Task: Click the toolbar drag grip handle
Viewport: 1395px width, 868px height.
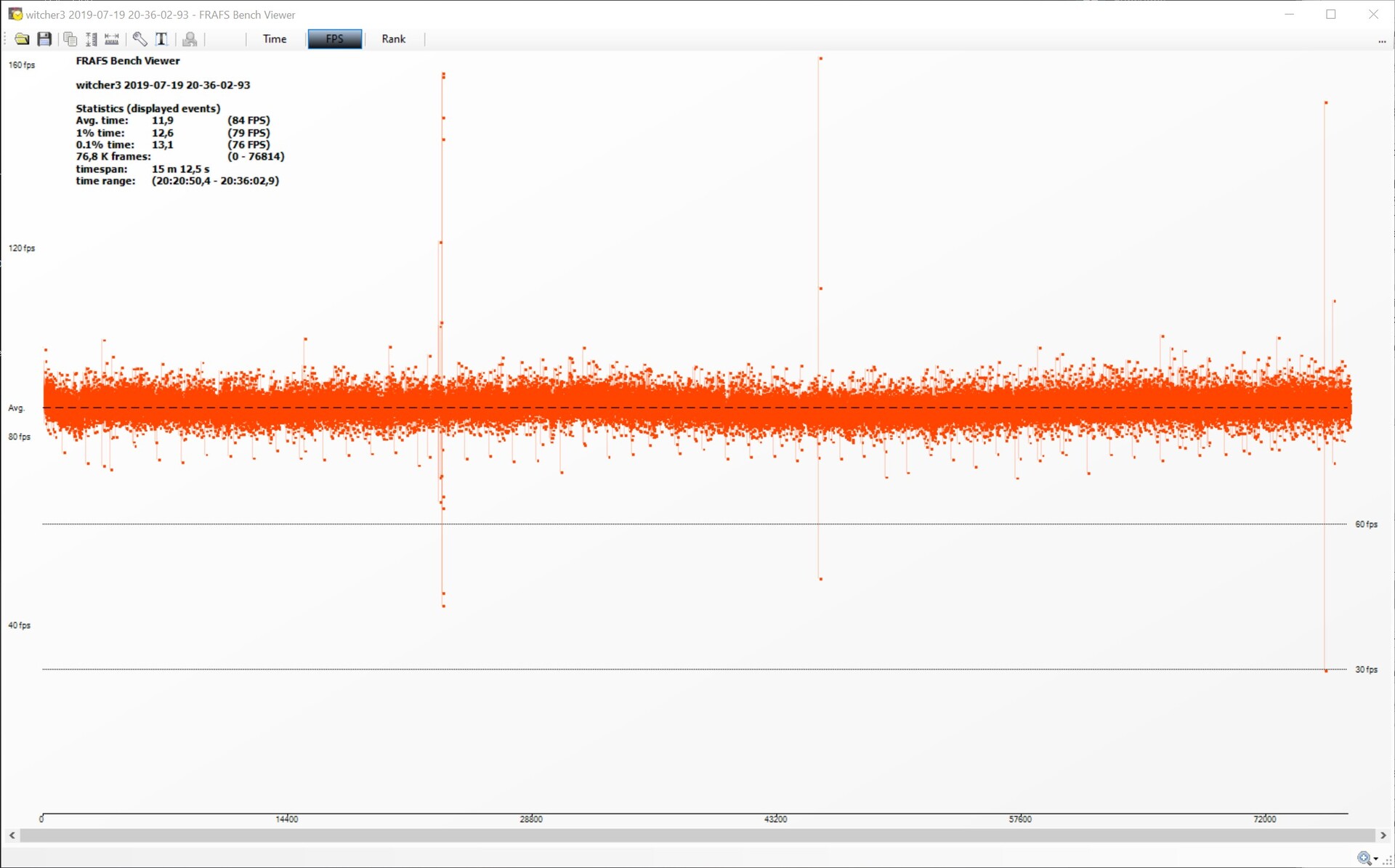Action: (6, 39)
